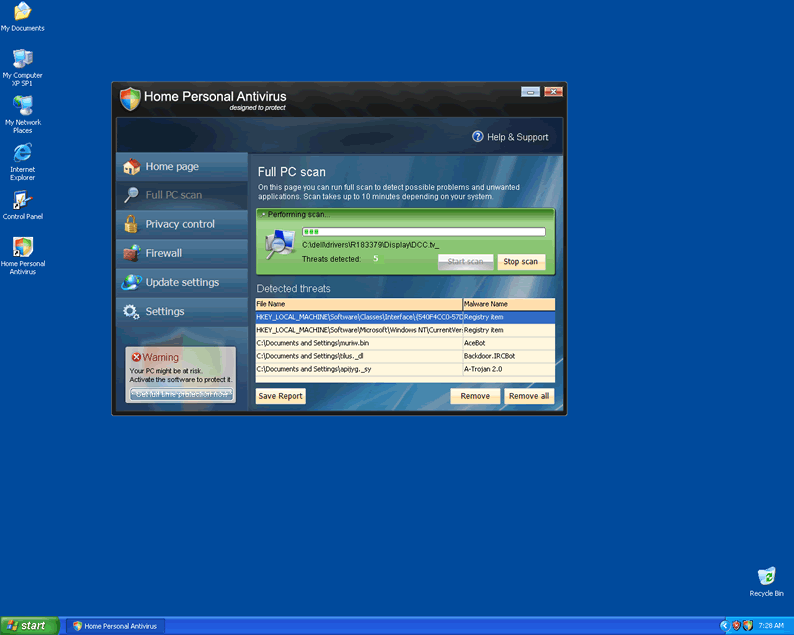Click Get full time protection now
This screenshot has width=794, height=635.
[x=182, y=394]
